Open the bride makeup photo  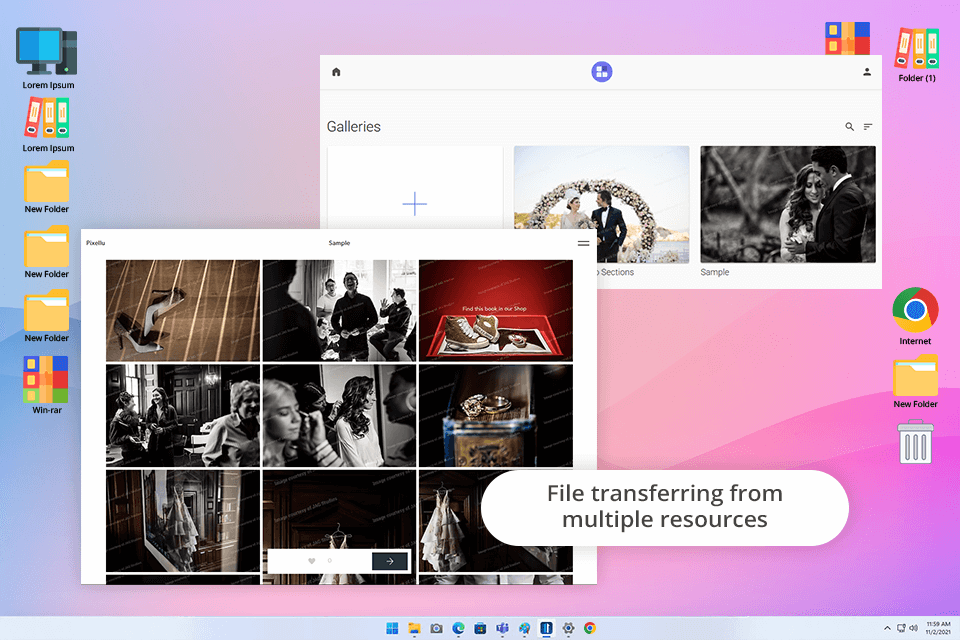[339, 416]
